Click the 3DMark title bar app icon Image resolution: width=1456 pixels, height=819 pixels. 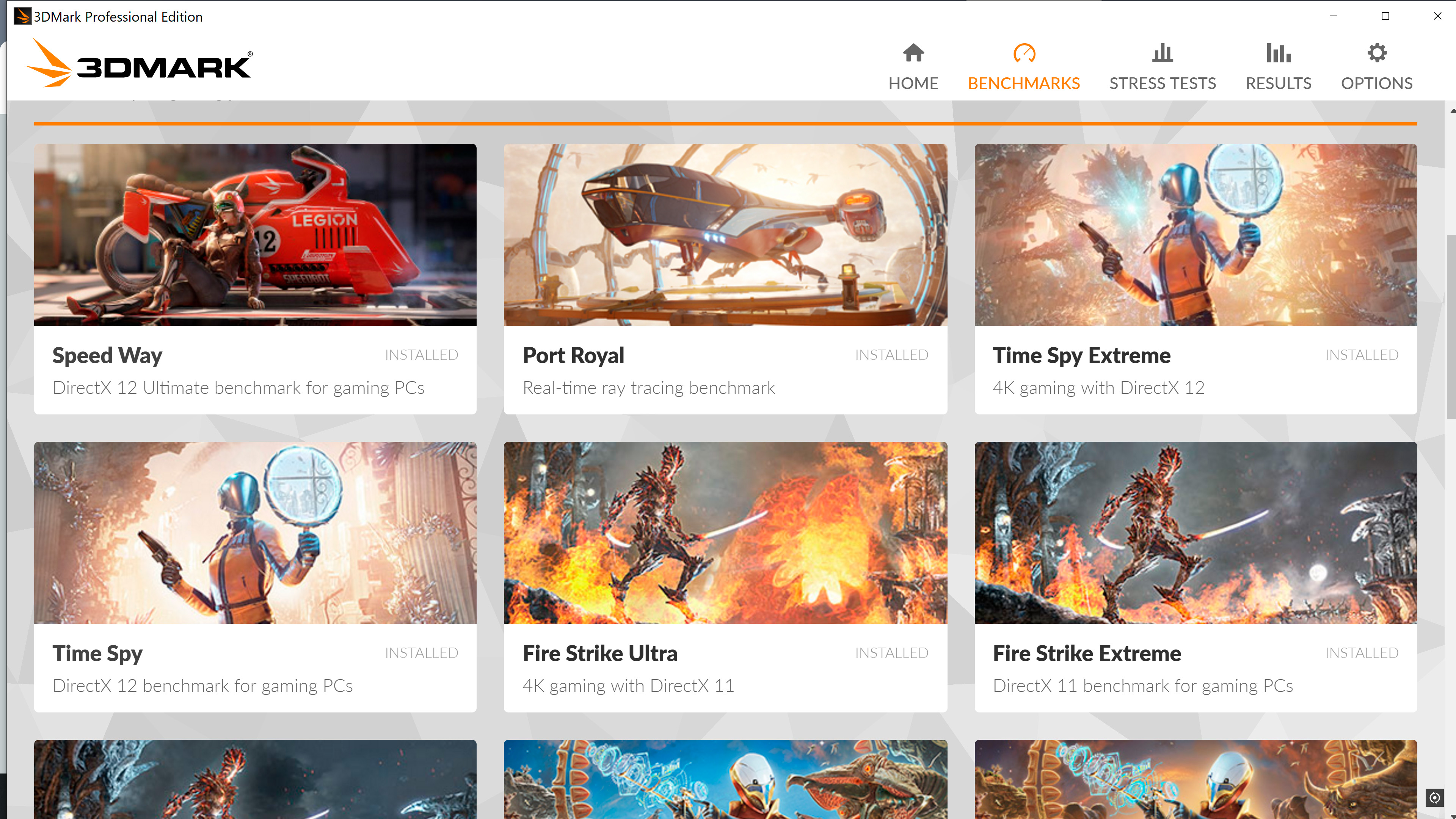22,16
